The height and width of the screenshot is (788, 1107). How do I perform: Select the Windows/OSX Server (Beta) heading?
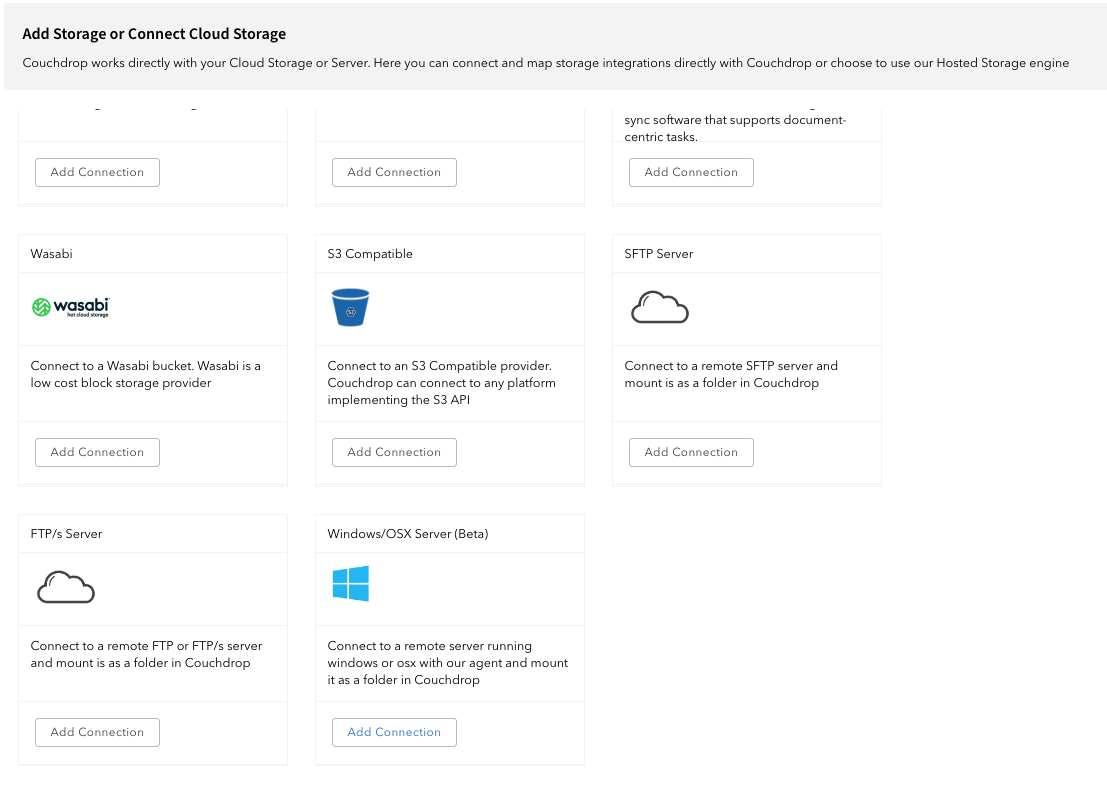point(408,534)
